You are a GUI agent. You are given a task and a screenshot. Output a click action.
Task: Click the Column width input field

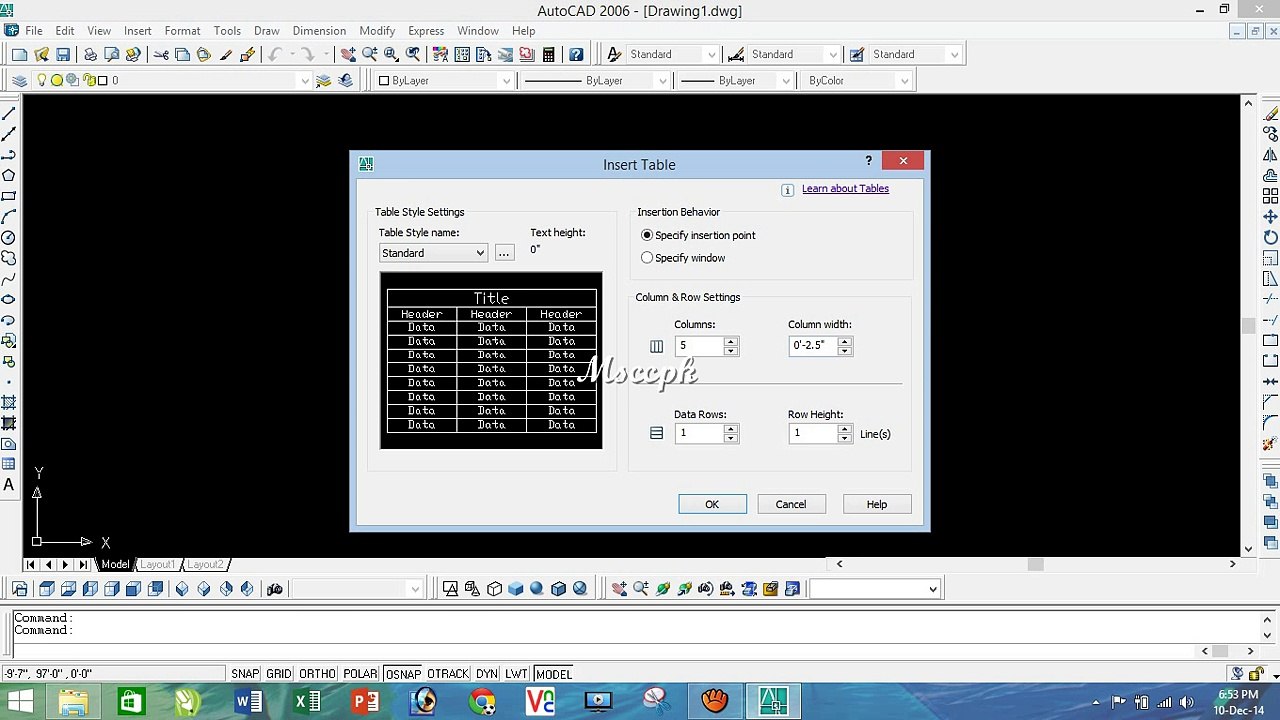(x=813, y=345)
